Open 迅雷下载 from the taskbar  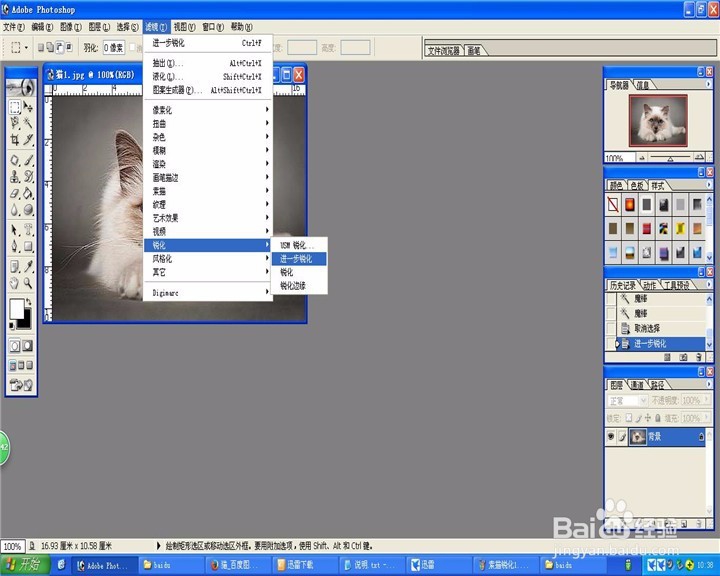[x=303, y=565]
